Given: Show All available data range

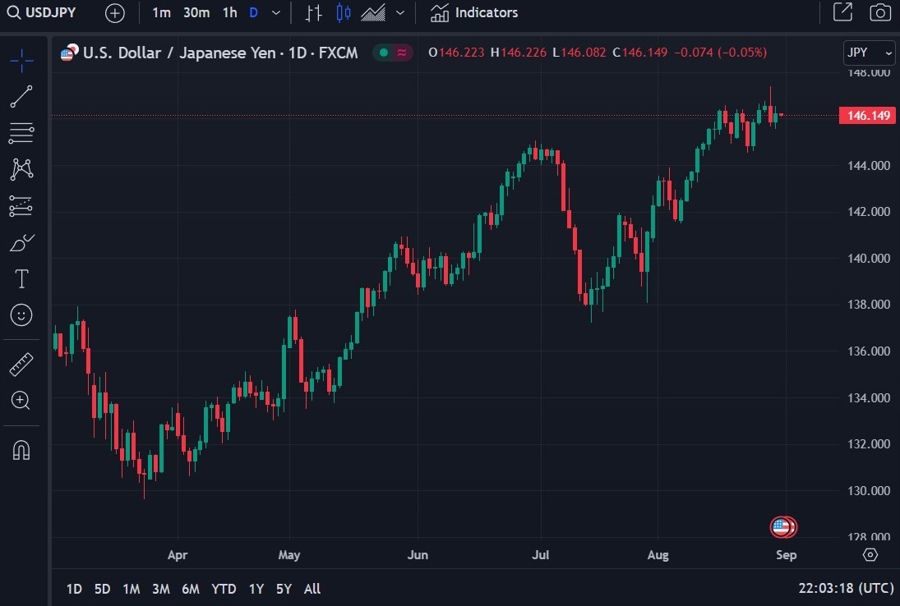Looking at the screenshot, I should tap(312, 589).
